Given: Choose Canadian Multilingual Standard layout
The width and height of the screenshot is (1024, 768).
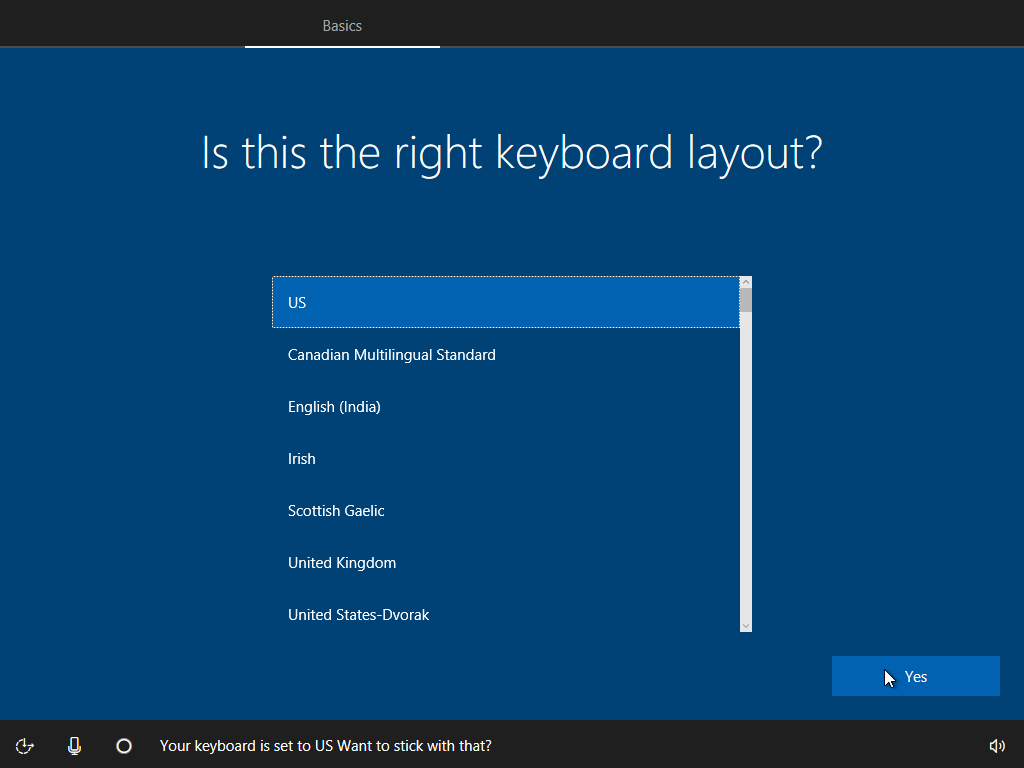Looking at the screenshot, I should click(x=506, y=355).
